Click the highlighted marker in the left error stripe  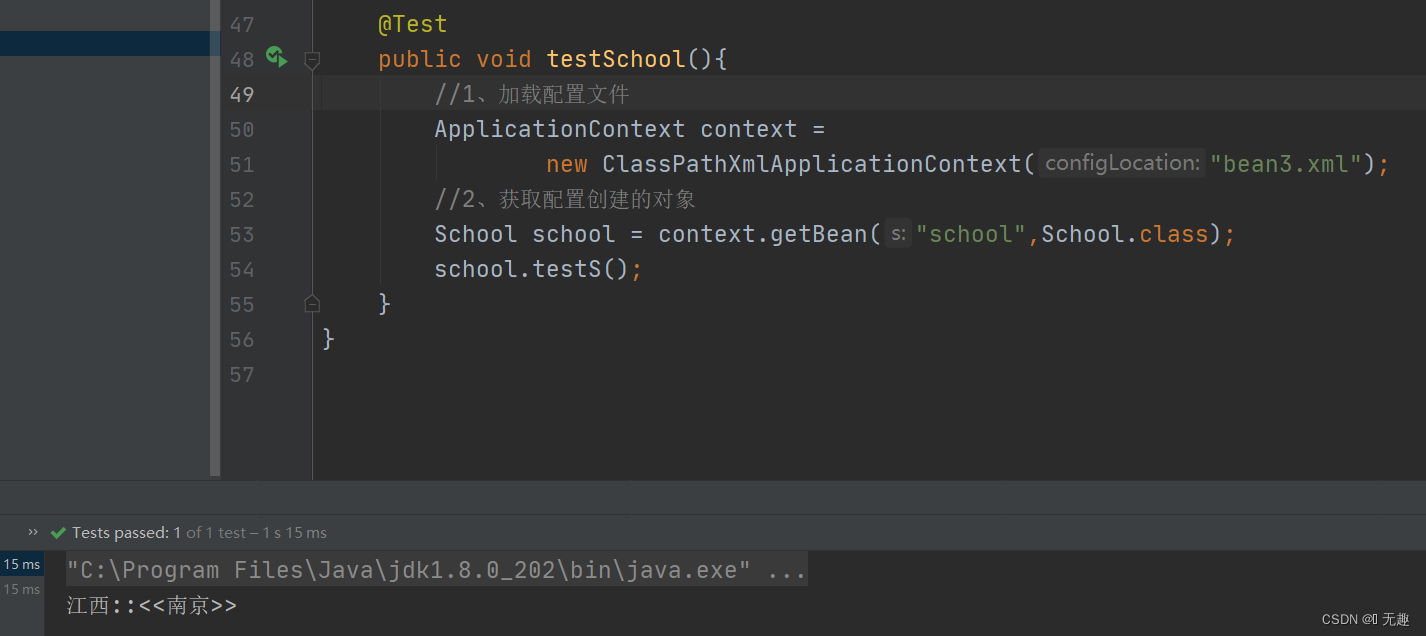(x=104, y=42)
